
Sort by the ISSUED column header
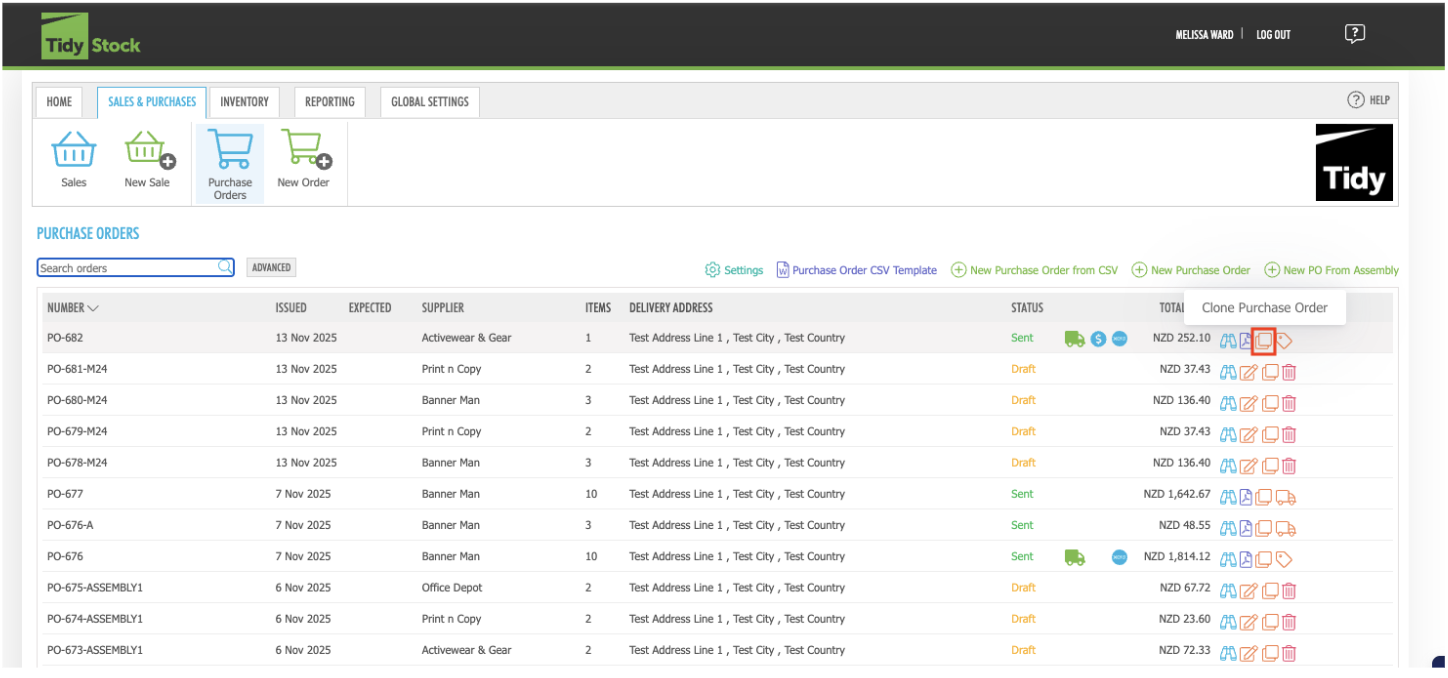pos(291,308)
